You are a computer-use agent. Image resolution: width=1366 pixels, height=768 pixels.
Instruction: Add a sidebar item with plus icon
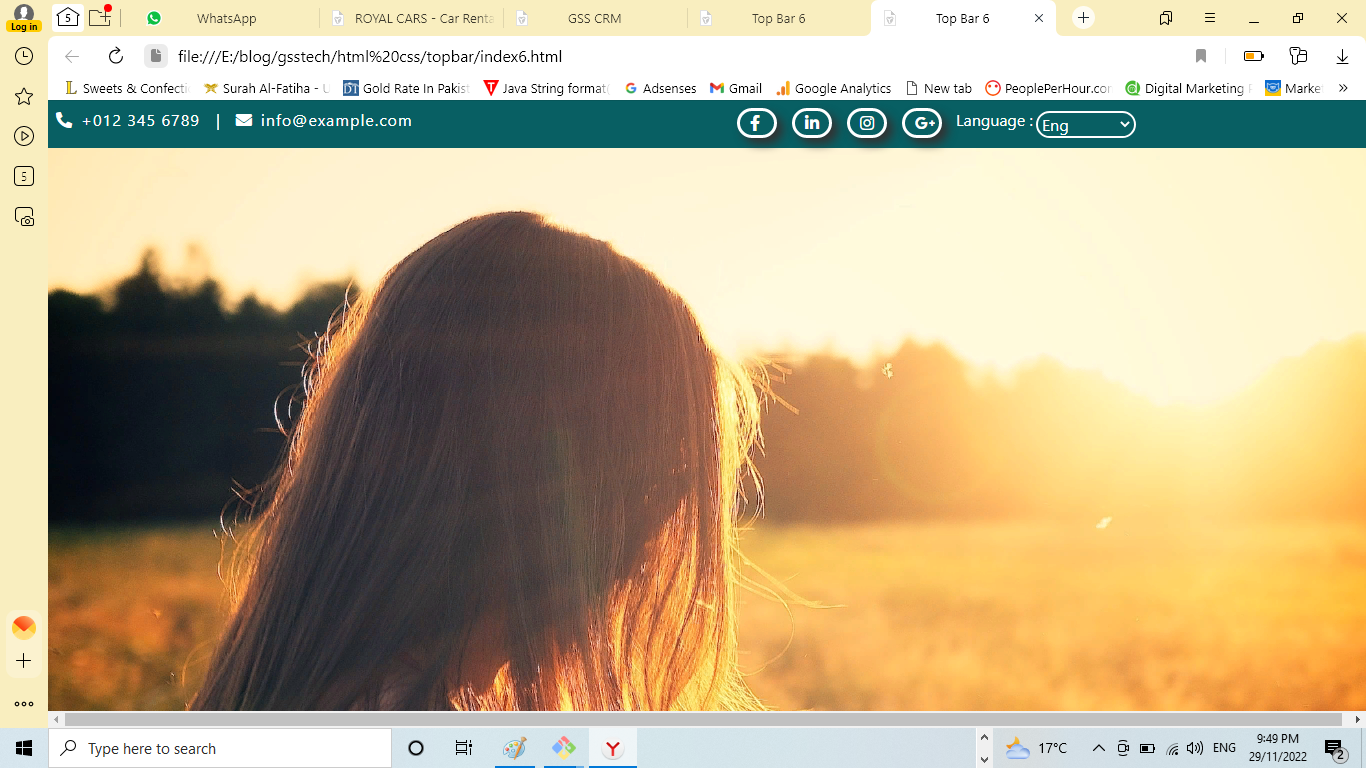[x=24, y=661]
